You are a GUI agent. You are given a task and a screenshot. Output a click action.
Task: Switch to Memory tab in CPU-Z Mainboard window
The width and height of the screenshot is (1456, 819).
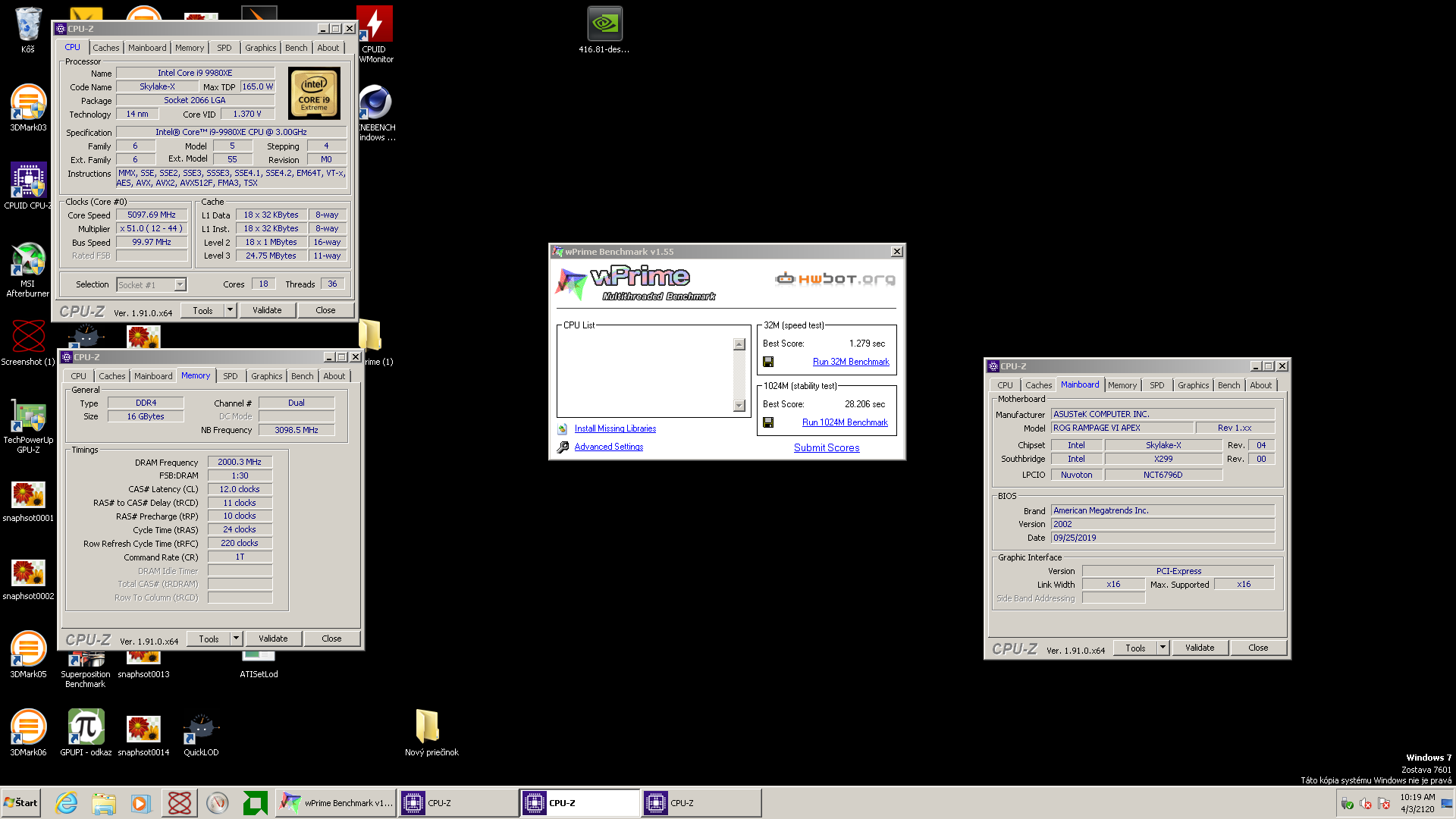[1122, 385]
